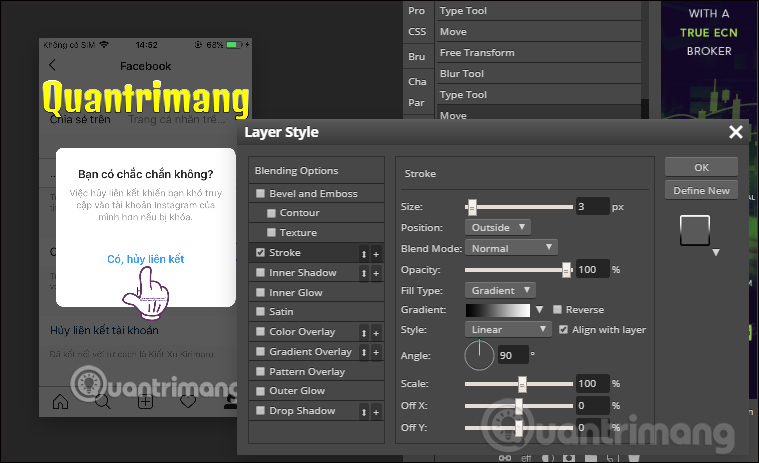759x463 pixels.
Task: Open the Par side panel tab
Action: tap(416, 103)
